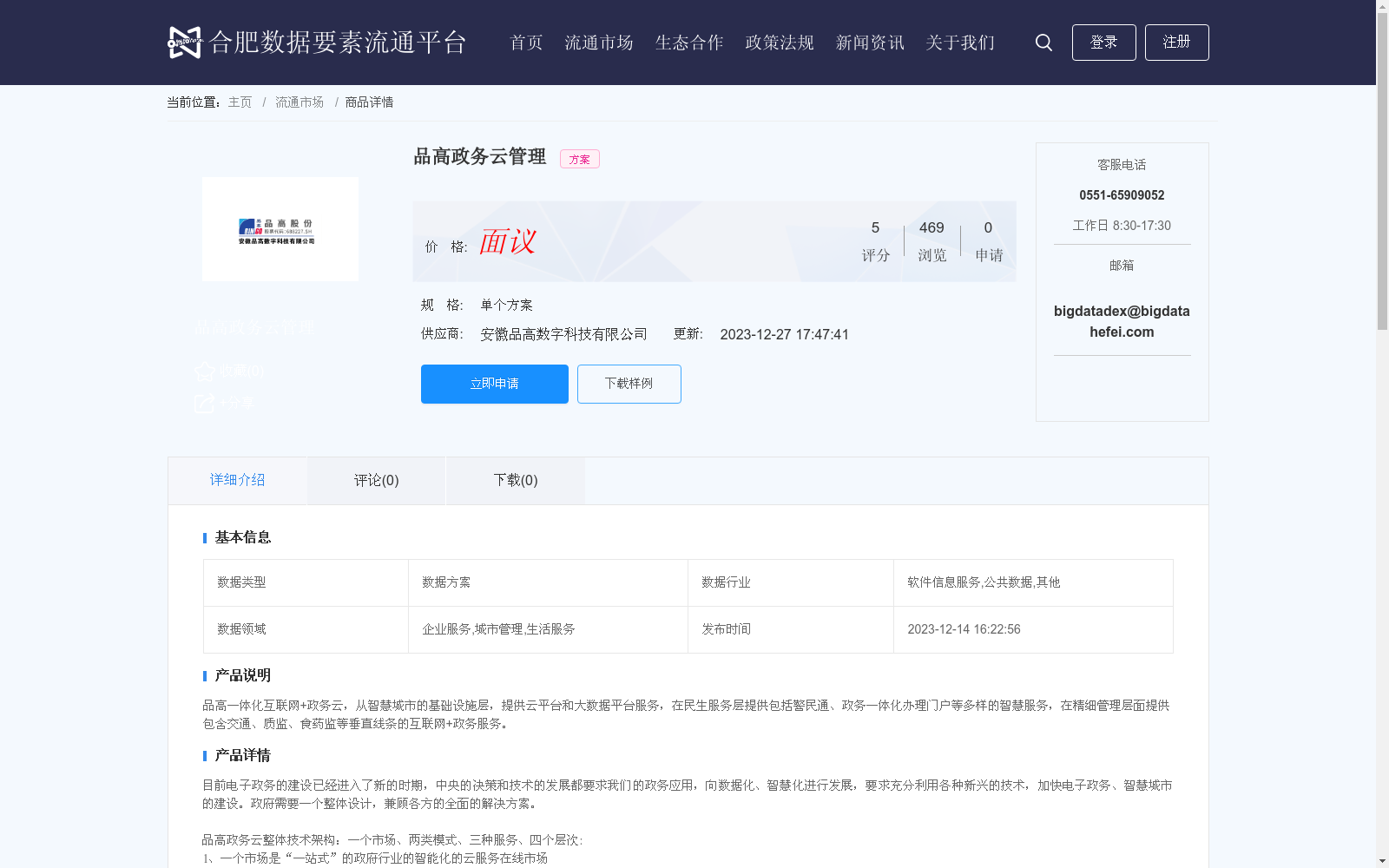Click the 下载样例 download sample button
The height and width of the screenshot is (868, 1389).
click(629, 384)
